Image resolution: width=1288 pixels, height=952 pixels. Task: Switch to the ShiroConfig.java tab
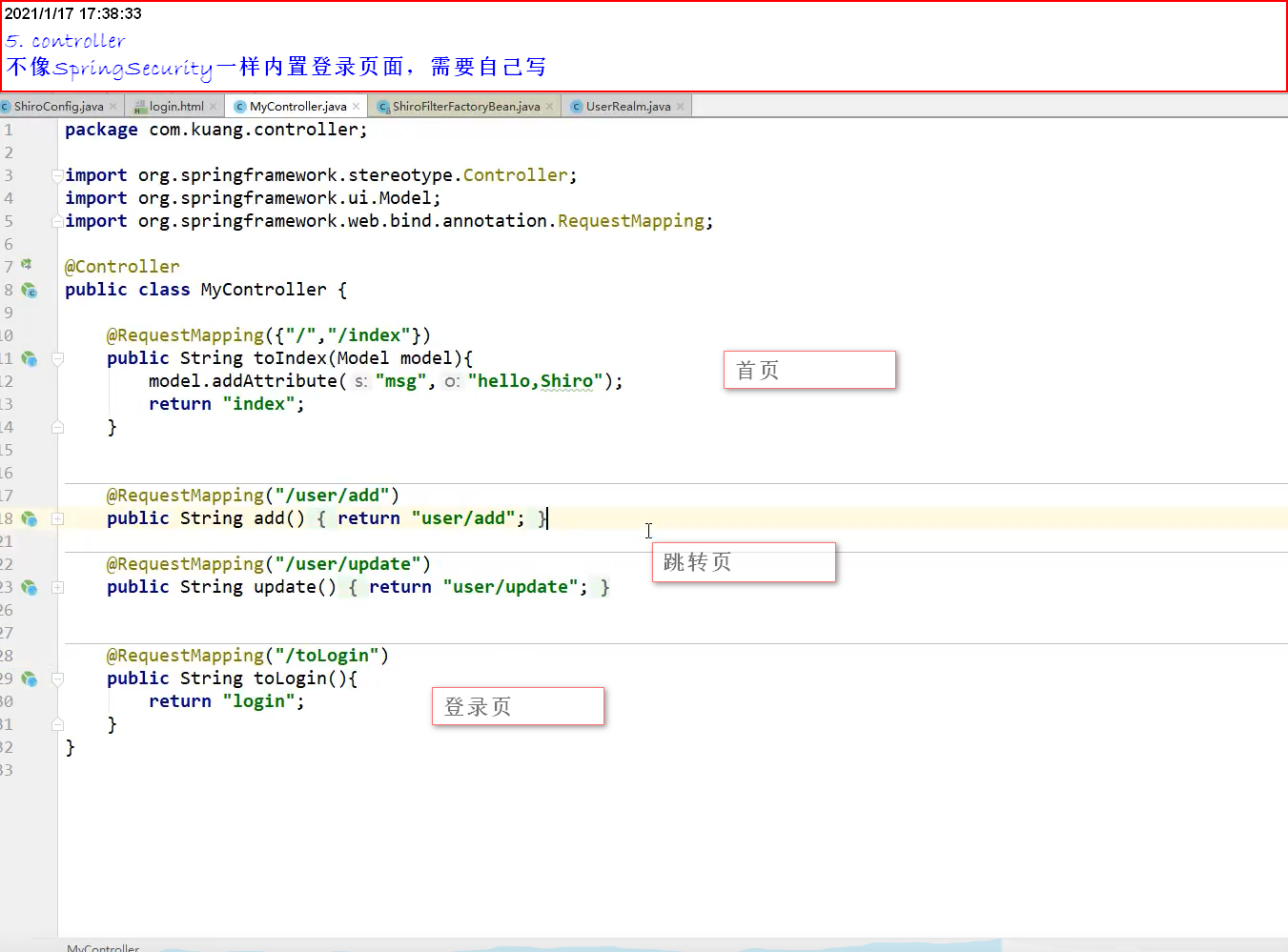pos(58,107)
